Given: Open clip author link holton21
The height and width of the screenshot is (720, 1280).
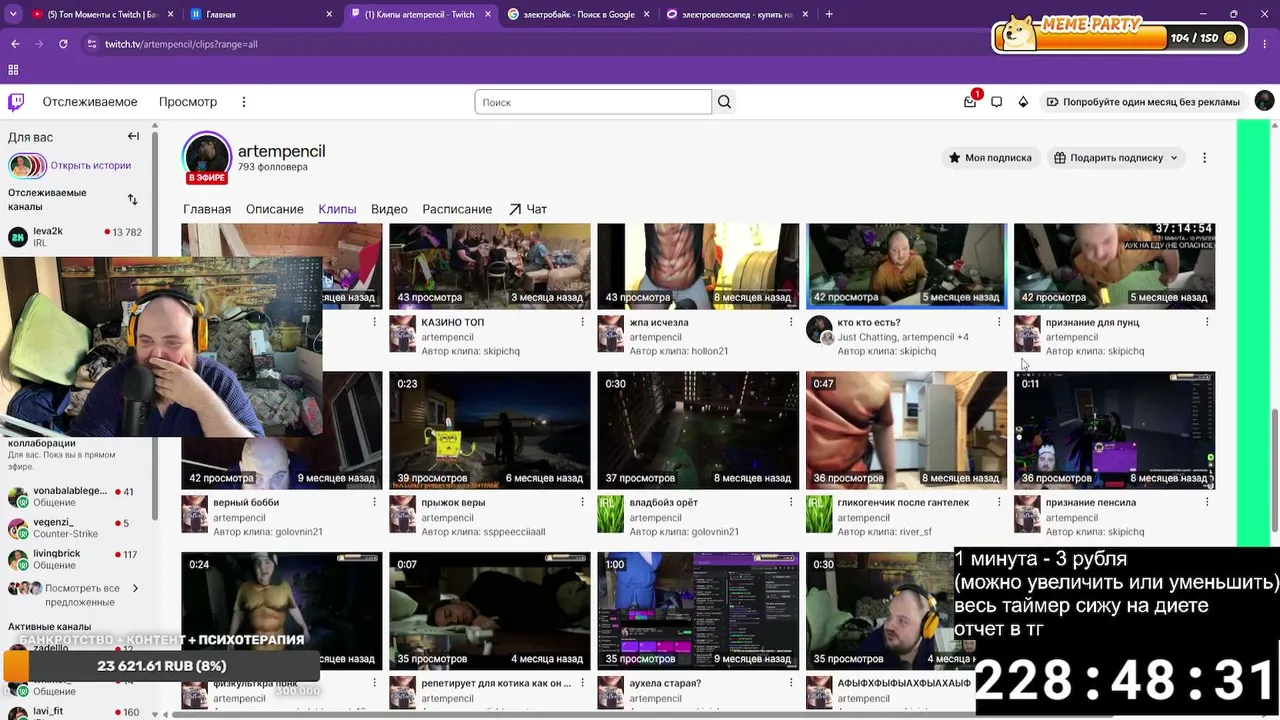Looking at the screenshot, I should coord(711,351).
